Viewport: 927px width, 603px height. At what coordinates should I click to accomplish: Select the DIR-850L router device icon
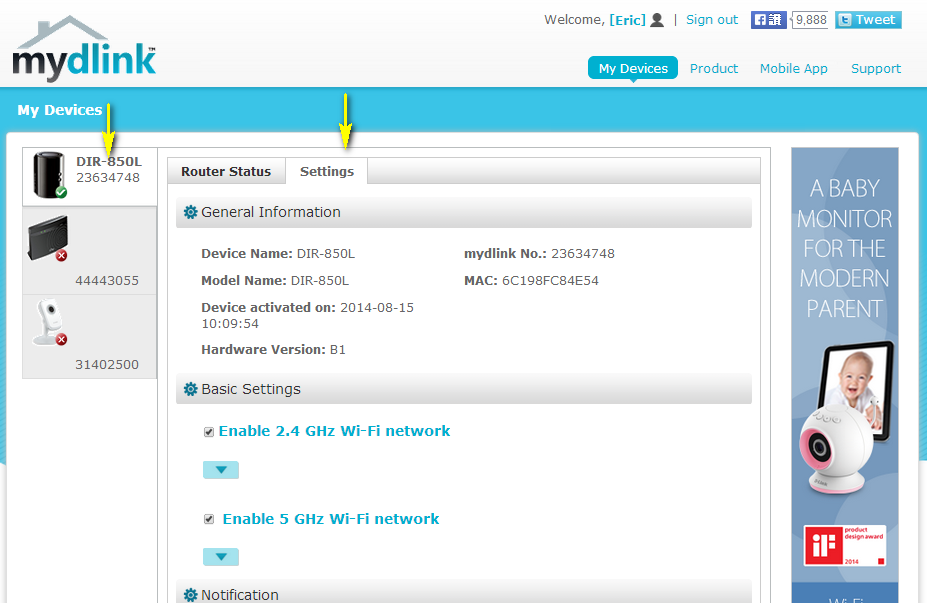click(x=48, y=174)
